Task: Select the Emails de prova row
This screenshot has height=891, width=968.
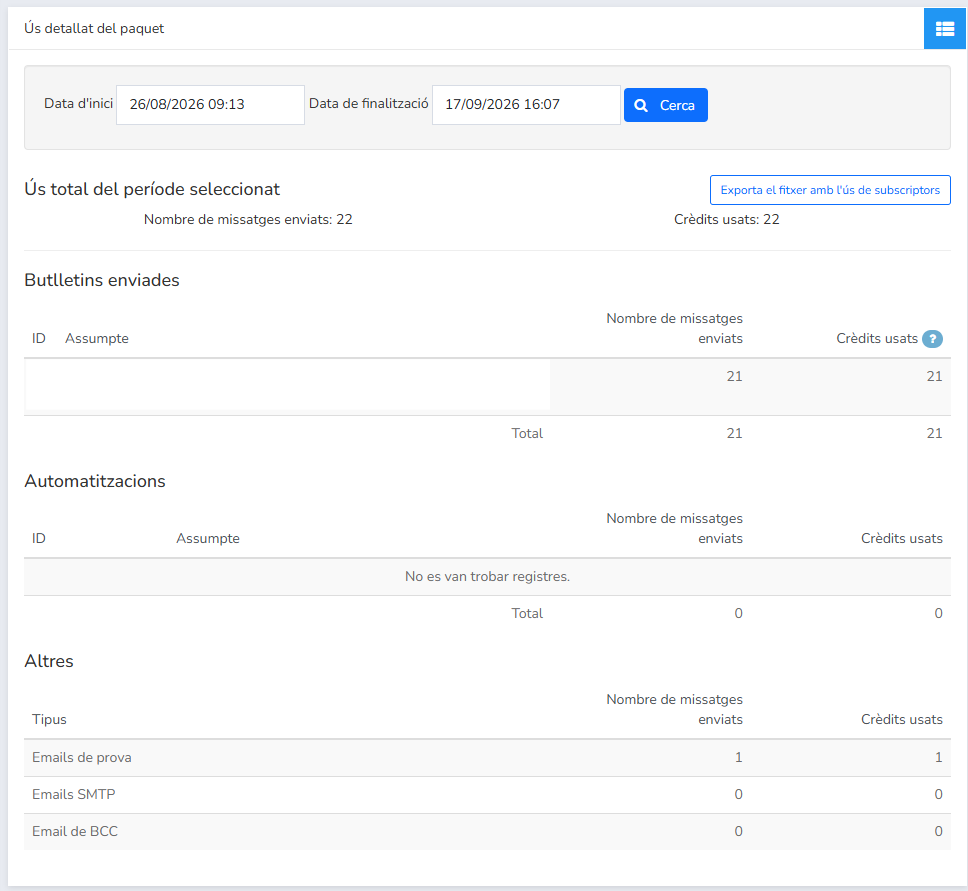Action: click(x=487, y=758)
